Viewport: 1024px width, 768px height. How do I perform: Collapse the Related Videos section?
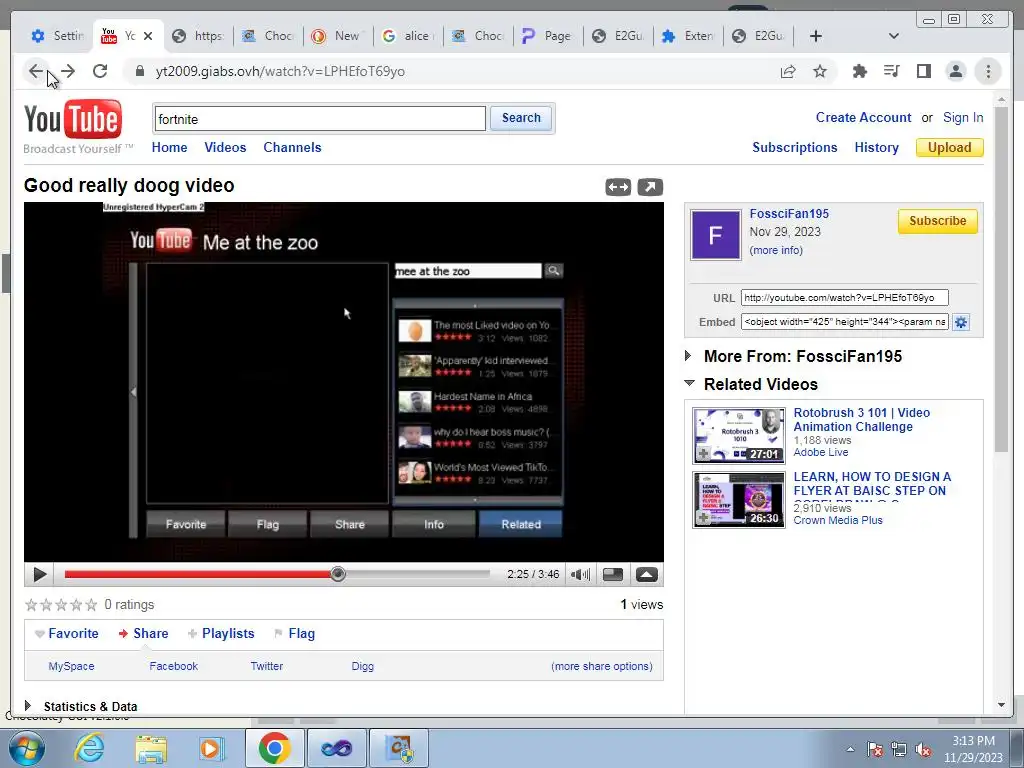coord(689,383)
